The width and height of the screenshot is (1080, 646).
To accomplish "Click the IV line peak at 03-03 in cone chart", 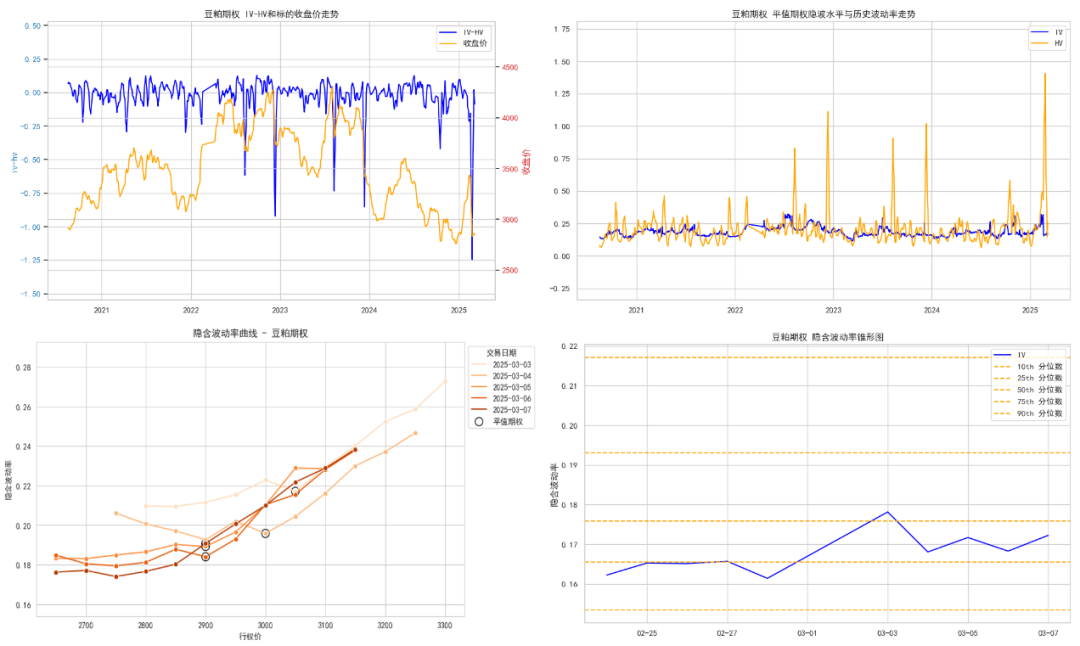I will pyautogui.click(x=887, y=512).
